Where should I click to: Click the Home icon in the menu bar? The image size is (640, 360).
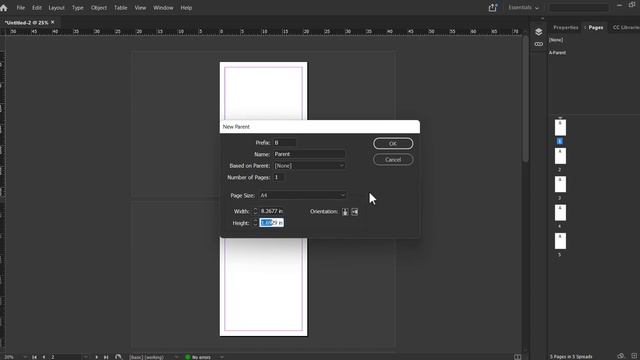(x=4, y=8)
